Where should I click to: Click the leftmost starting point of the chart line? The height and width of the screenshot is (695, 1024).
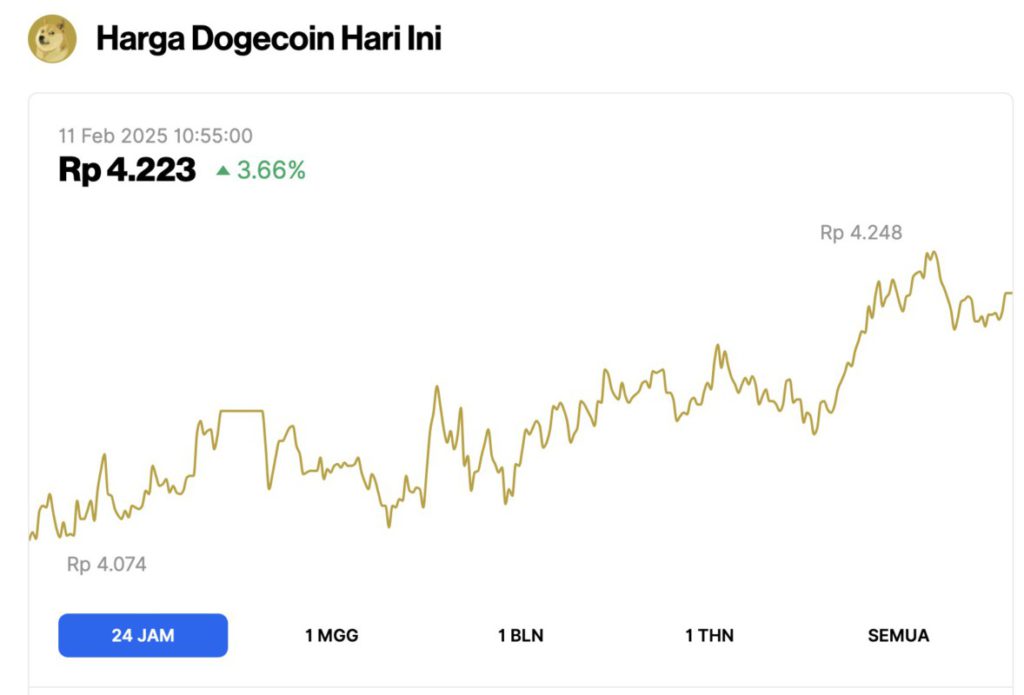(31, 538)
